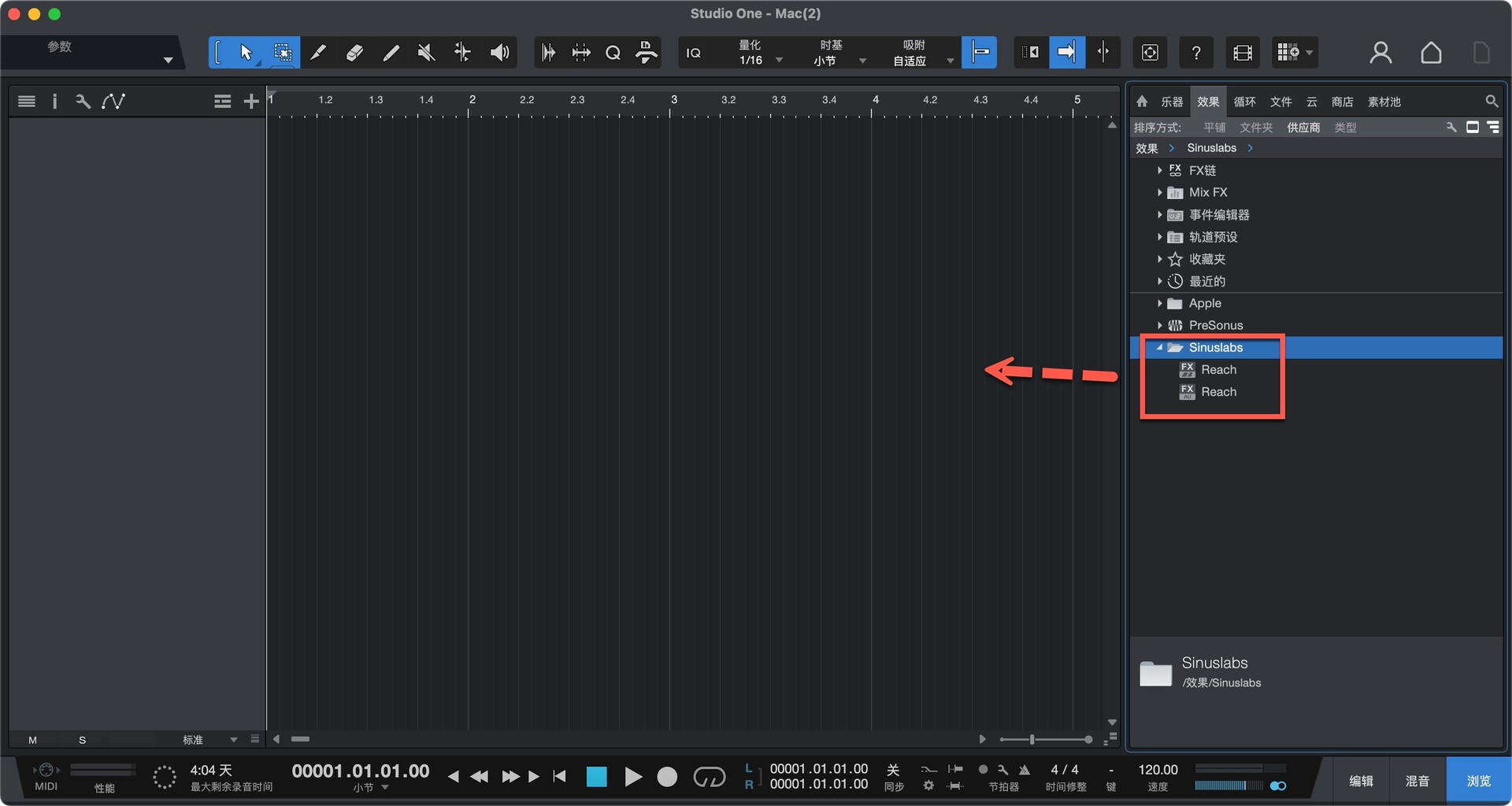Screen dimensions: 1512x806
Task: Select the Paint (pencil) tool
Action: [x=391, y=53]
